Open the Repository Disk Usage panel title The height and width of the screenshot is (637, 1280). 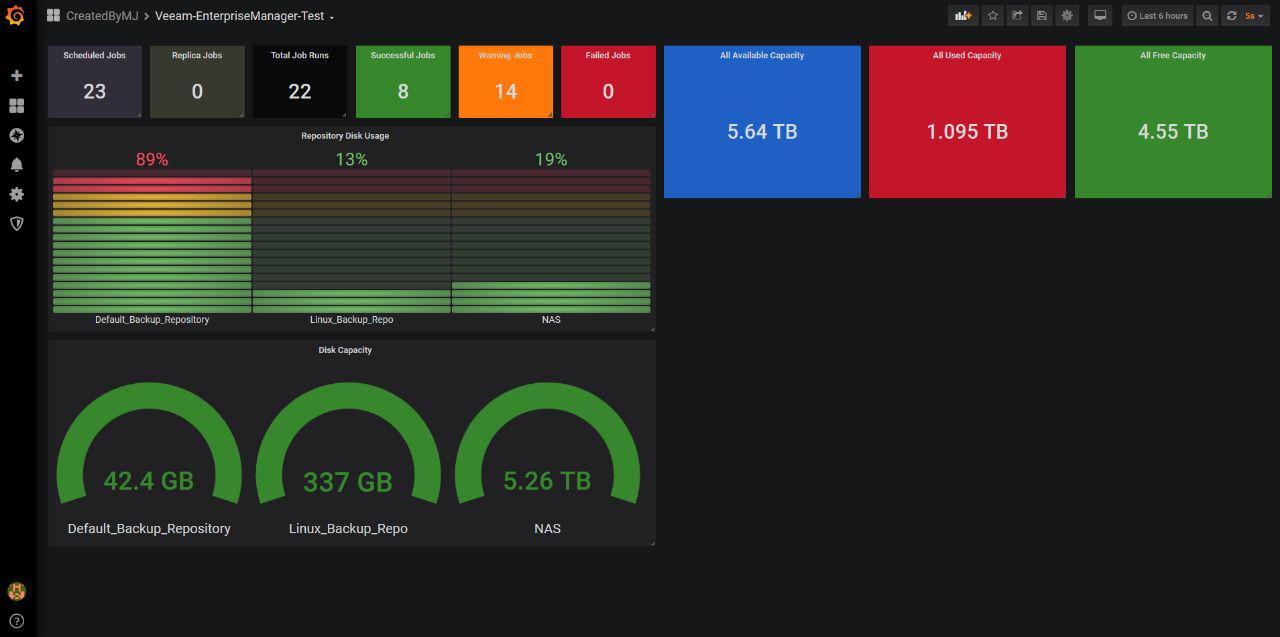pos(345,135)
